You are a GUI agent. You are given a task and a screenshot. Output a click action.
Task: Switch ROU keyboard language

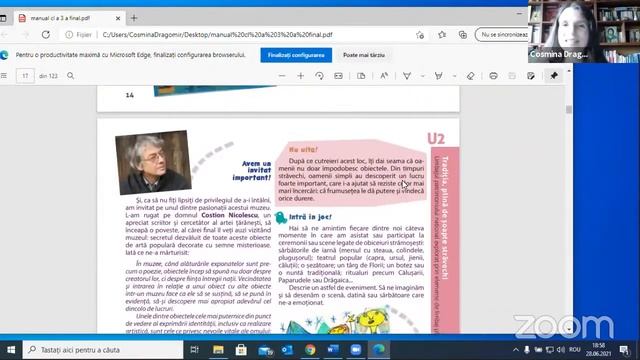[x=575, y=350]
